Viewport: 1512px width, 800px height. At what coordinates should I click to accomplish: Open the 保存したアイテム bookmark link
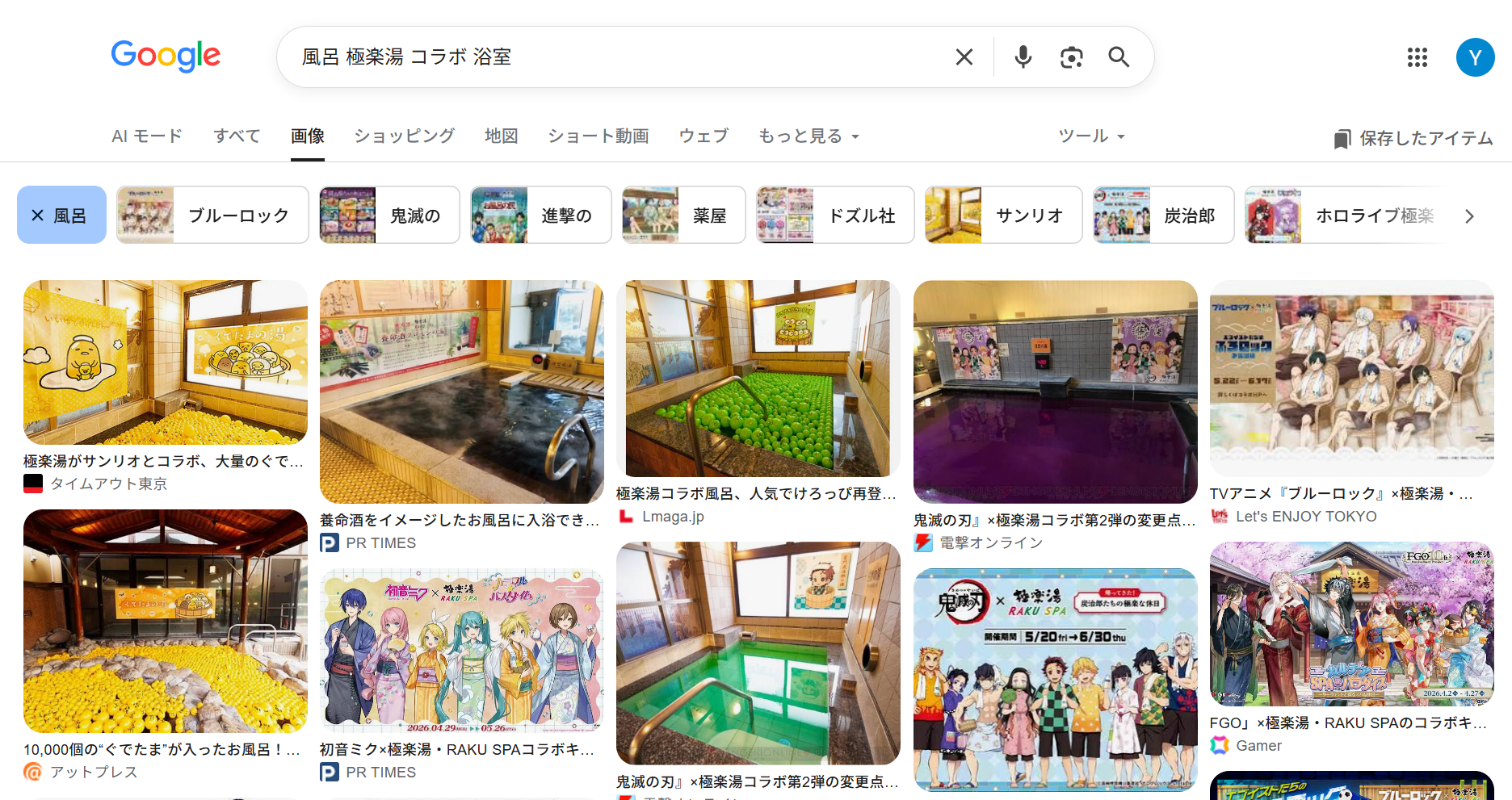pos(1413,138)
